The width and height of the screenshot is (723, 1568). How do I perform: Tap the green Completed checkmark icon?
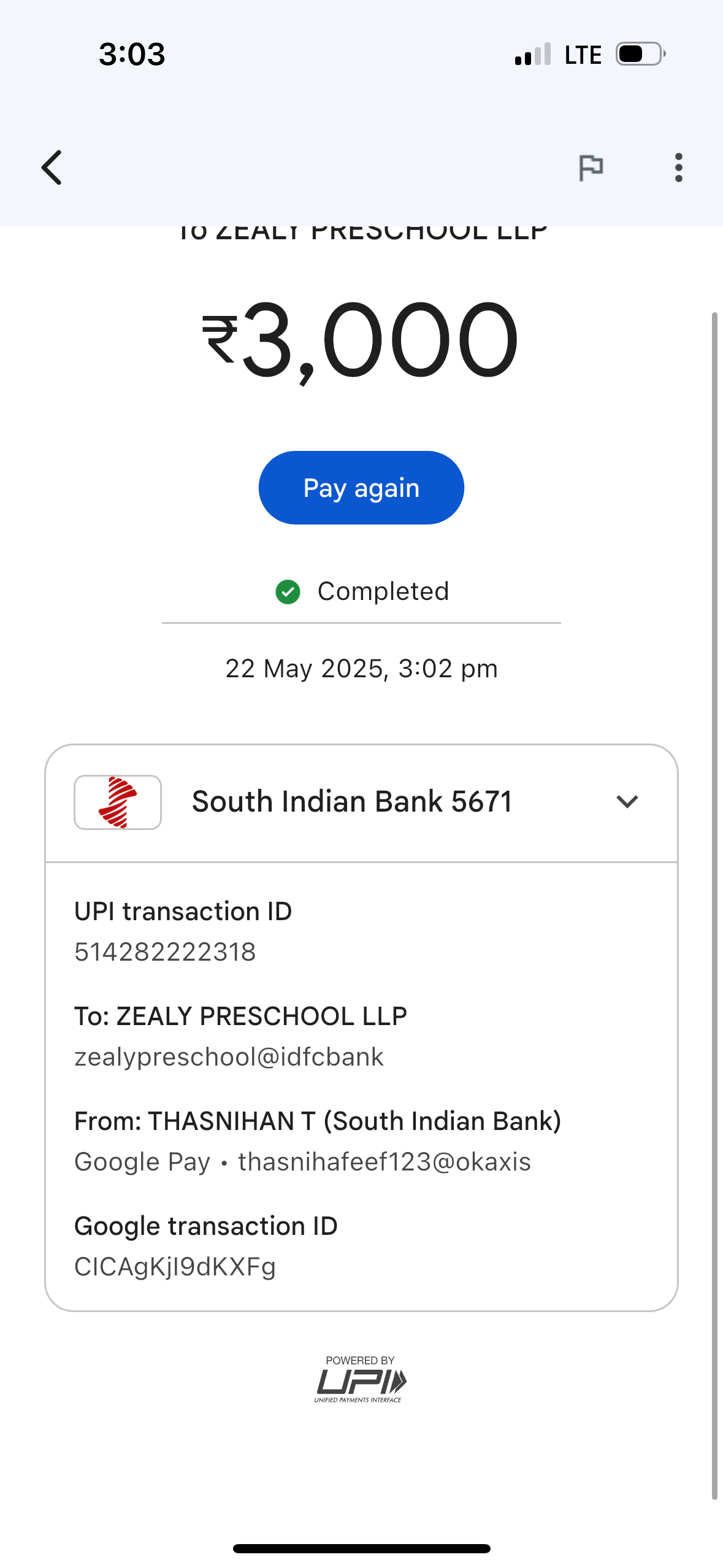tap(288, 592)
